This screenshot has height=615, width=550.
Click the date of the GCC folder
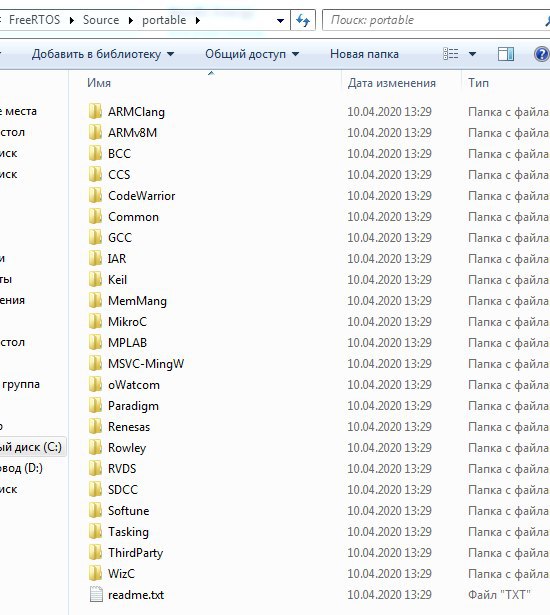click(389, 237)
